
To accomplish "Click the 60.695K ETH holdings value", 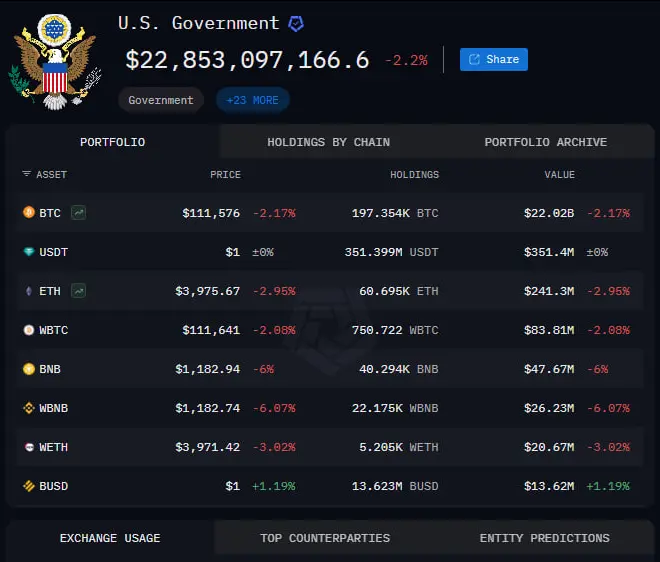I will click(x=399, y=291).
